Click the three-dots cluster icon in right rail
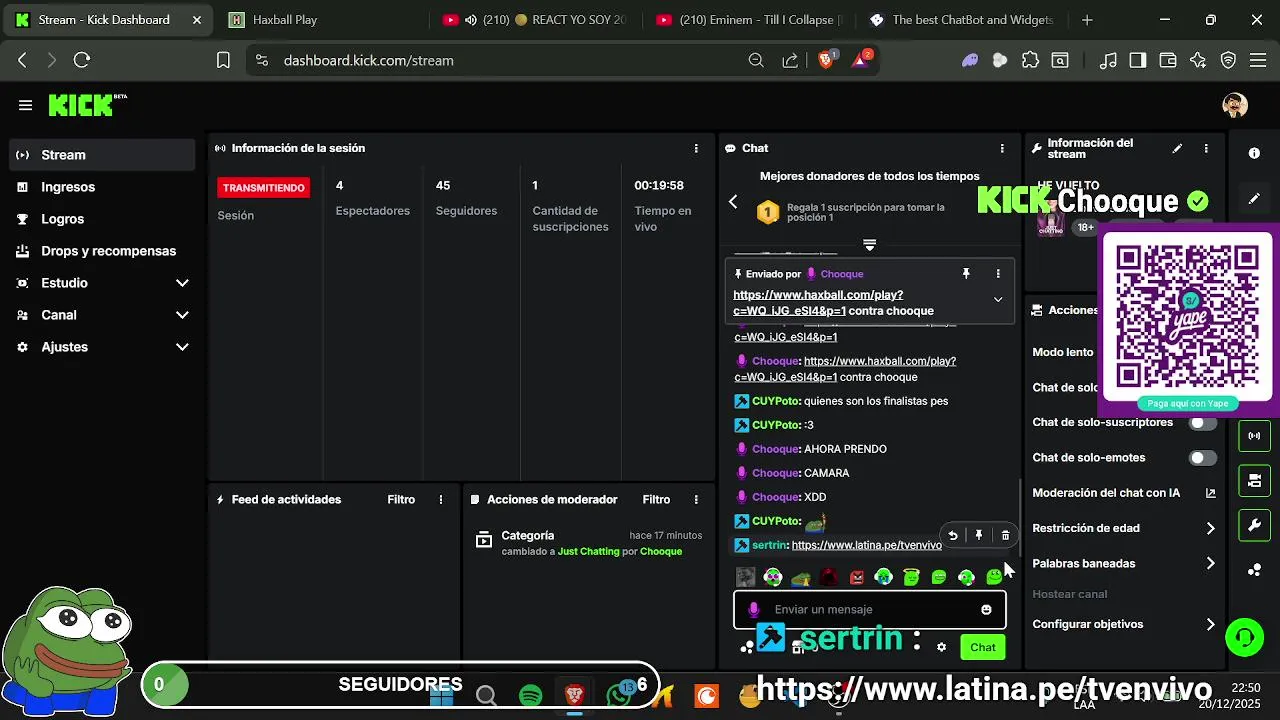The image size is (1280, 720). [1254, 570]
